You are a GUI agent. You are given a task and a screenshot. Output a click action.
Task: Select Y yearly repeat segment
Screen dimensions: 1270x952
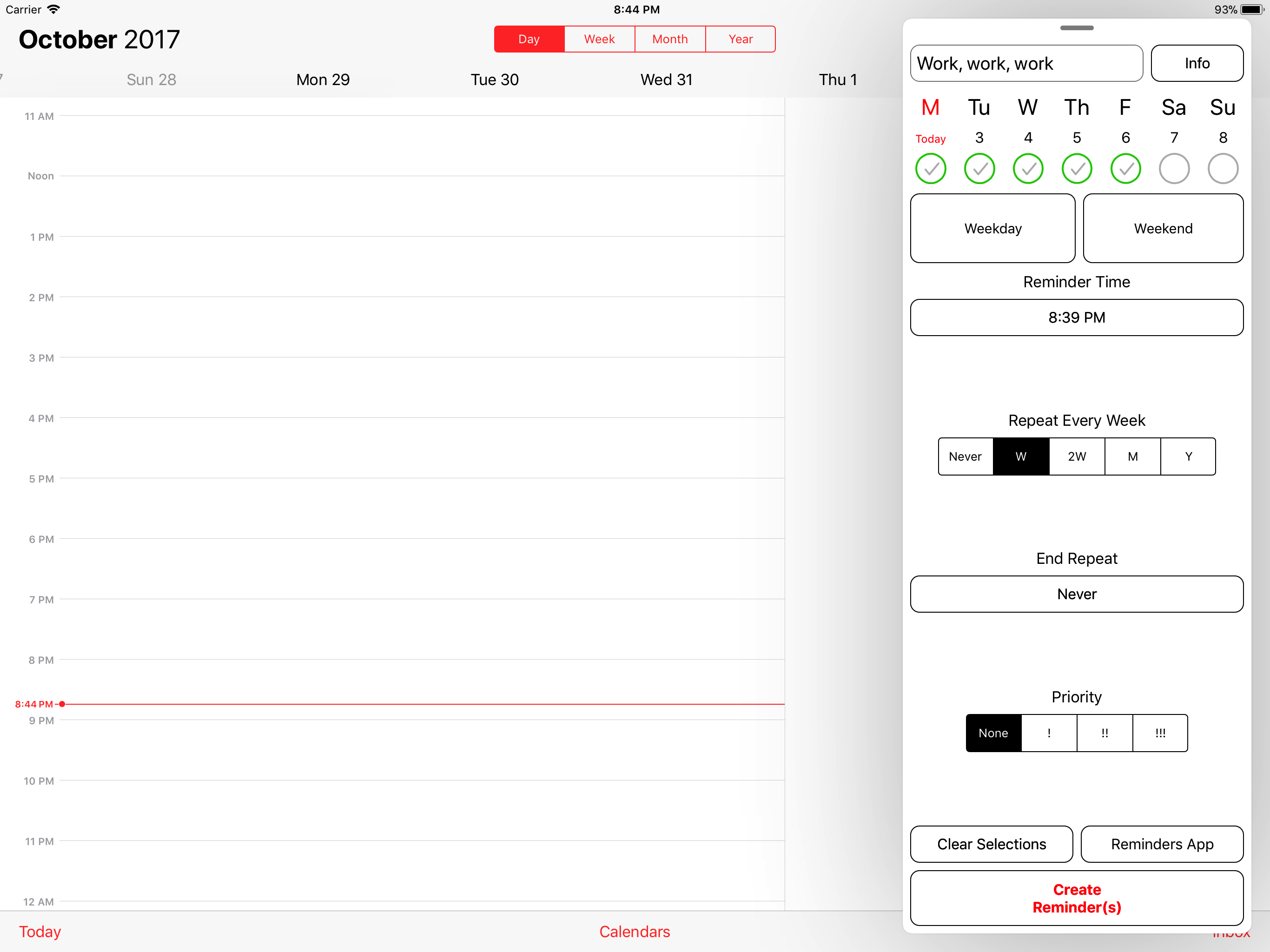click(1189, 456)
